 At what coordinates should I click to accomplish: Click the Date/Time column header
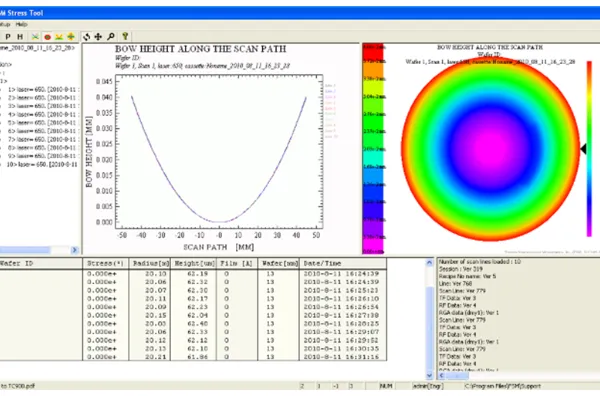343,263
